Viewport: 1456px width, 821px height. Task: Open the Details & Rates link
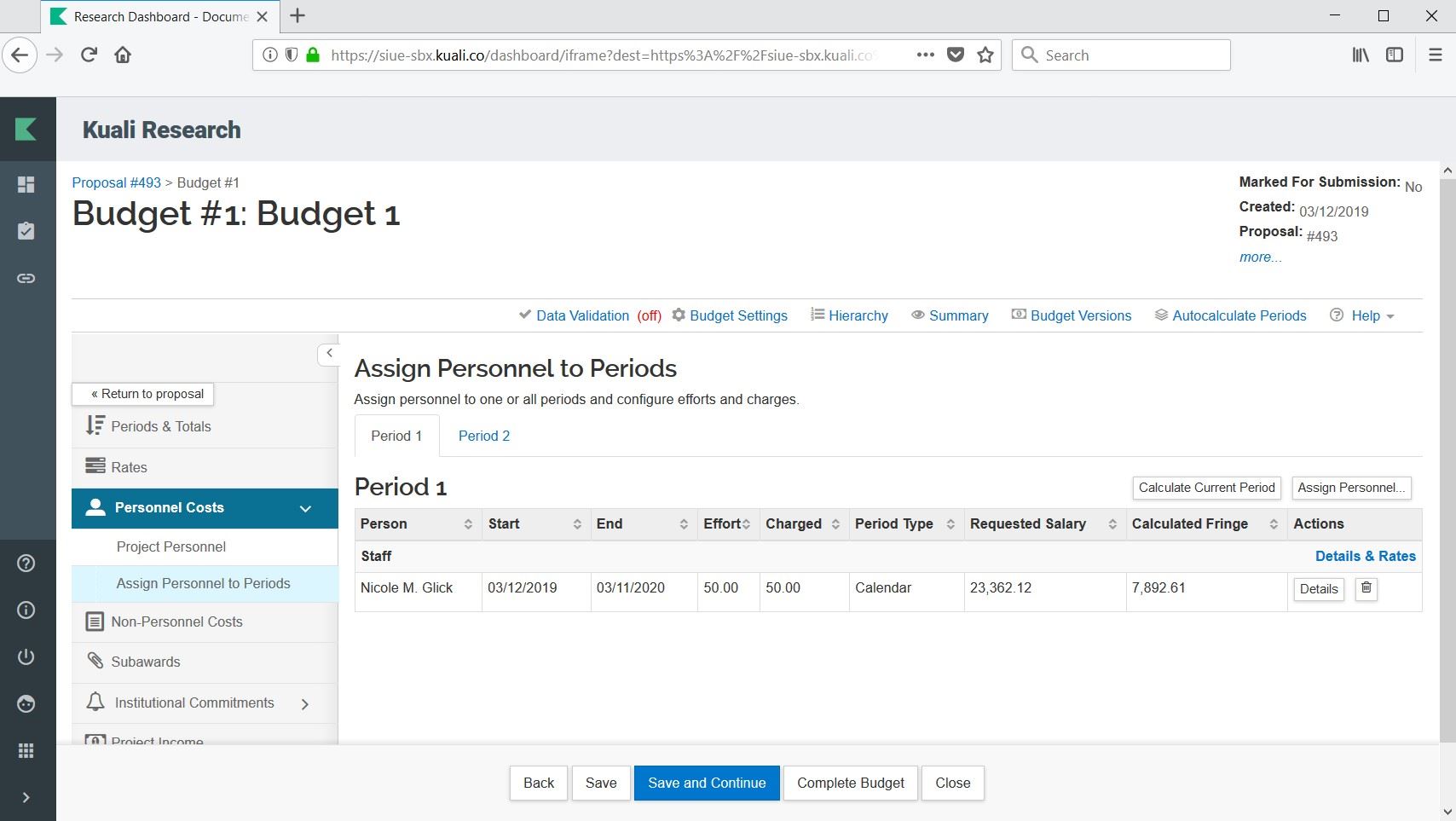point(1365,556)
